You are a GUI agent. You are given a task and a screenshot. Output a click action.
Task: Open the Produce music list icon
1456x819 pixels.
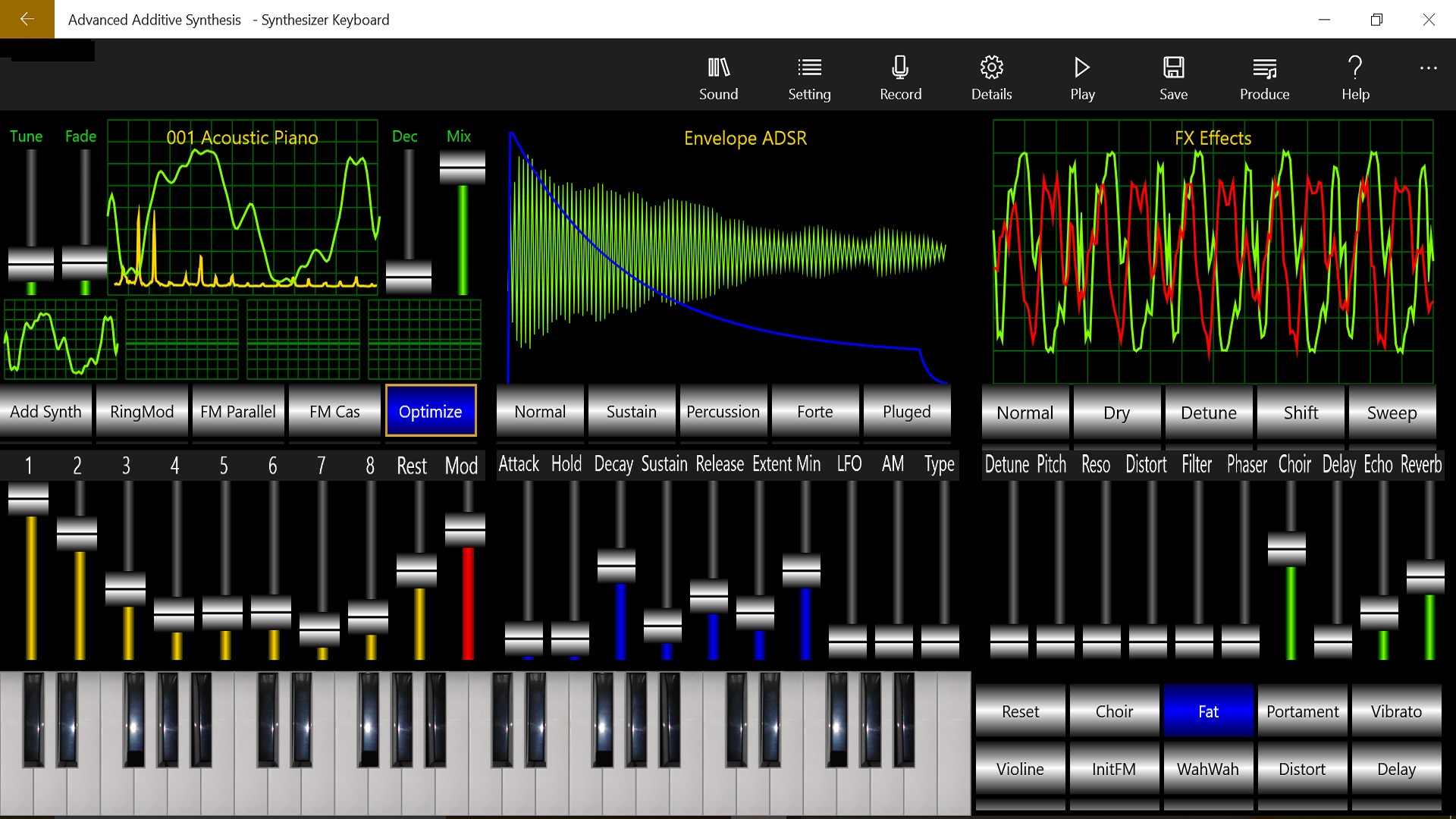(x=1264, y=68)
